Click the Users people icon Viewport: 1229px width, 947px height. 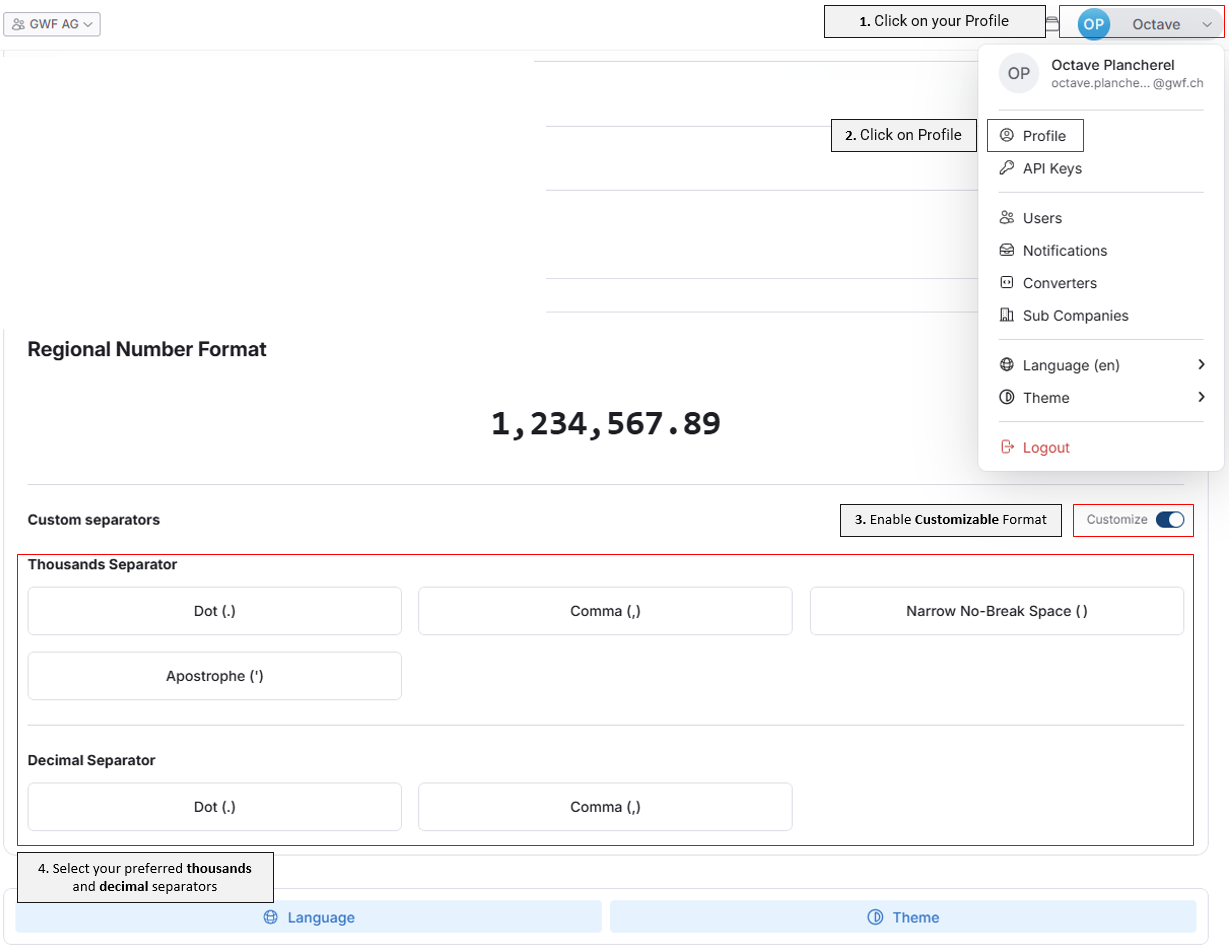1007,217
